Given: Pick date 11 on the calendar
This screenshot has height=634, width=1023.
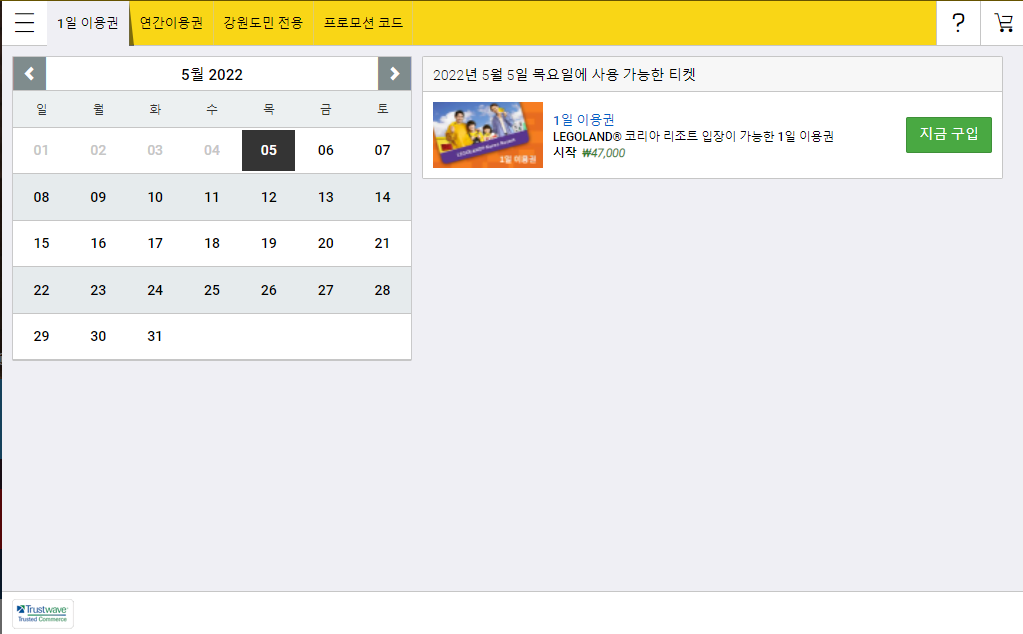Looking at the screenshot, I should tap(211, 197).
